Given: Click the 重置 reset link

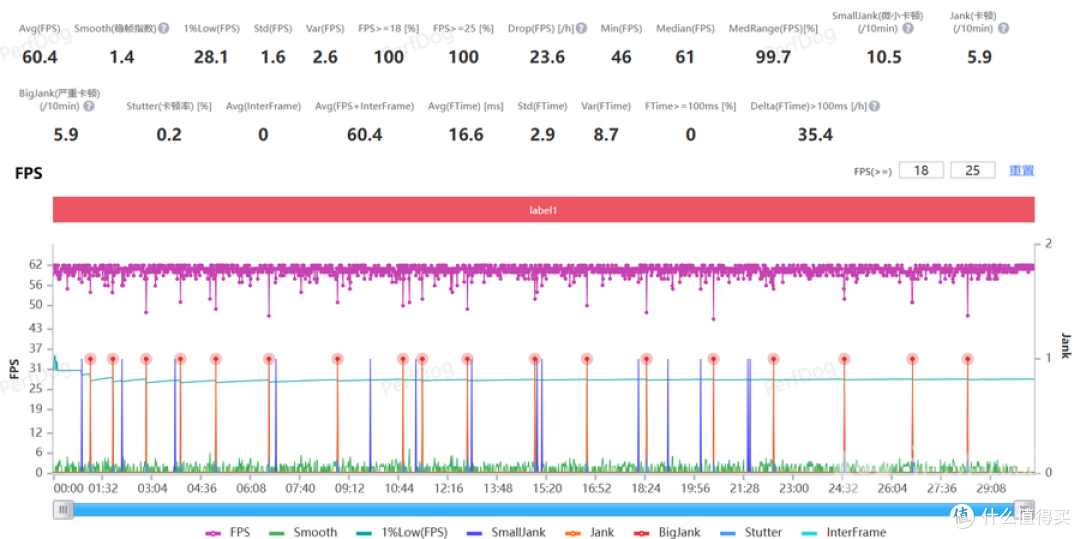Looking at the screenshot, I should click(1021, 171).
